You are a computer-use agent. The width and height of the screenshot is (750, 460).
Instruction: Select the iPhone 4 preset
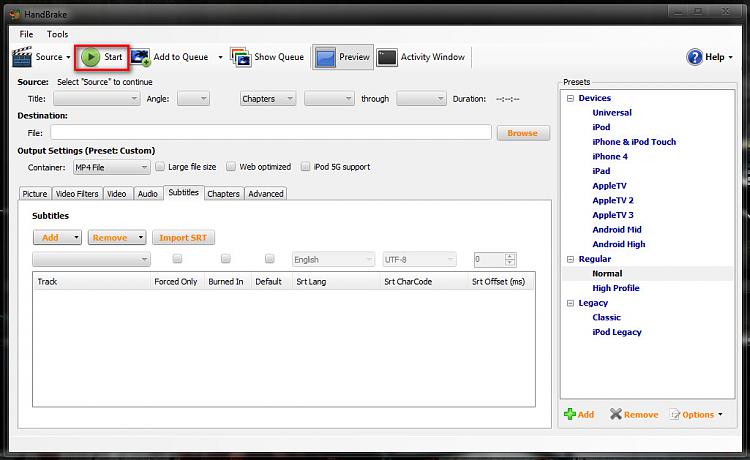tap(610, 156)
